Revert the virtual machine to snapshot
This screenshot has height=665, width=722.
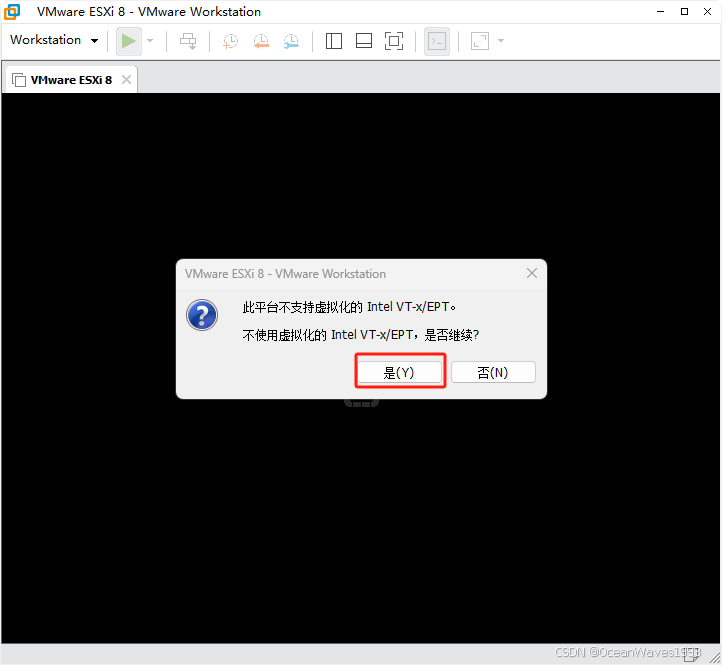pos(261,41)
